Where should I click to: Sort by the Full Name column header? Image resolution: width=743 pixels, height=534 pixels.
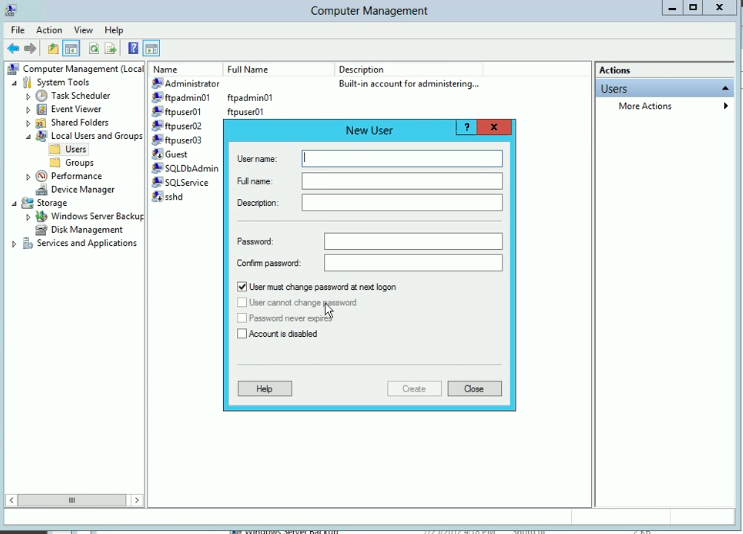[279, 70]
